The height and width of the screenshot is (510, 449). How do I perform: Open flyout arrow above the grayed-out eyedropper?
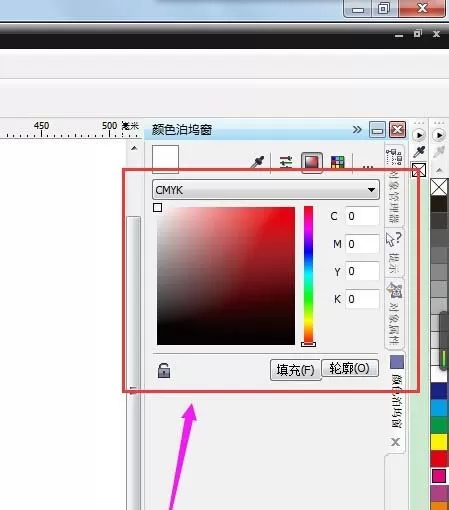(439, 135)
